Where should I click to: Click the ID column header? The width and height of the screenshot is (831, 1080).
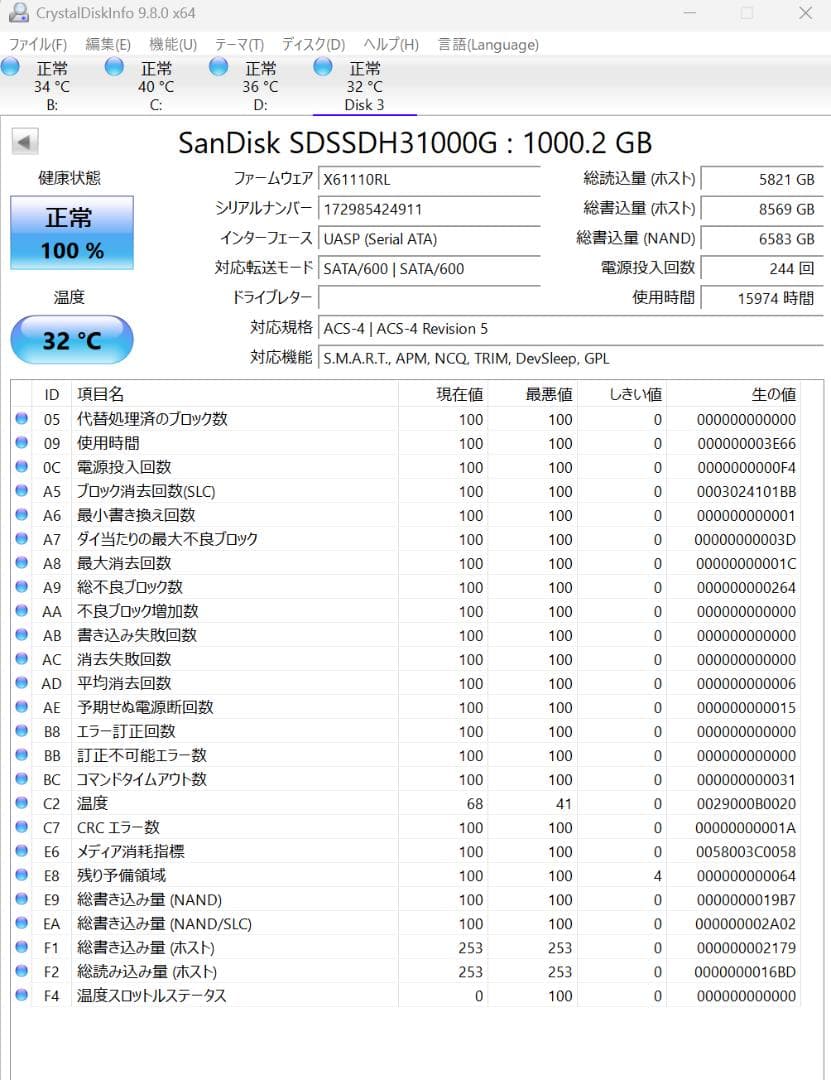[52, 395]
